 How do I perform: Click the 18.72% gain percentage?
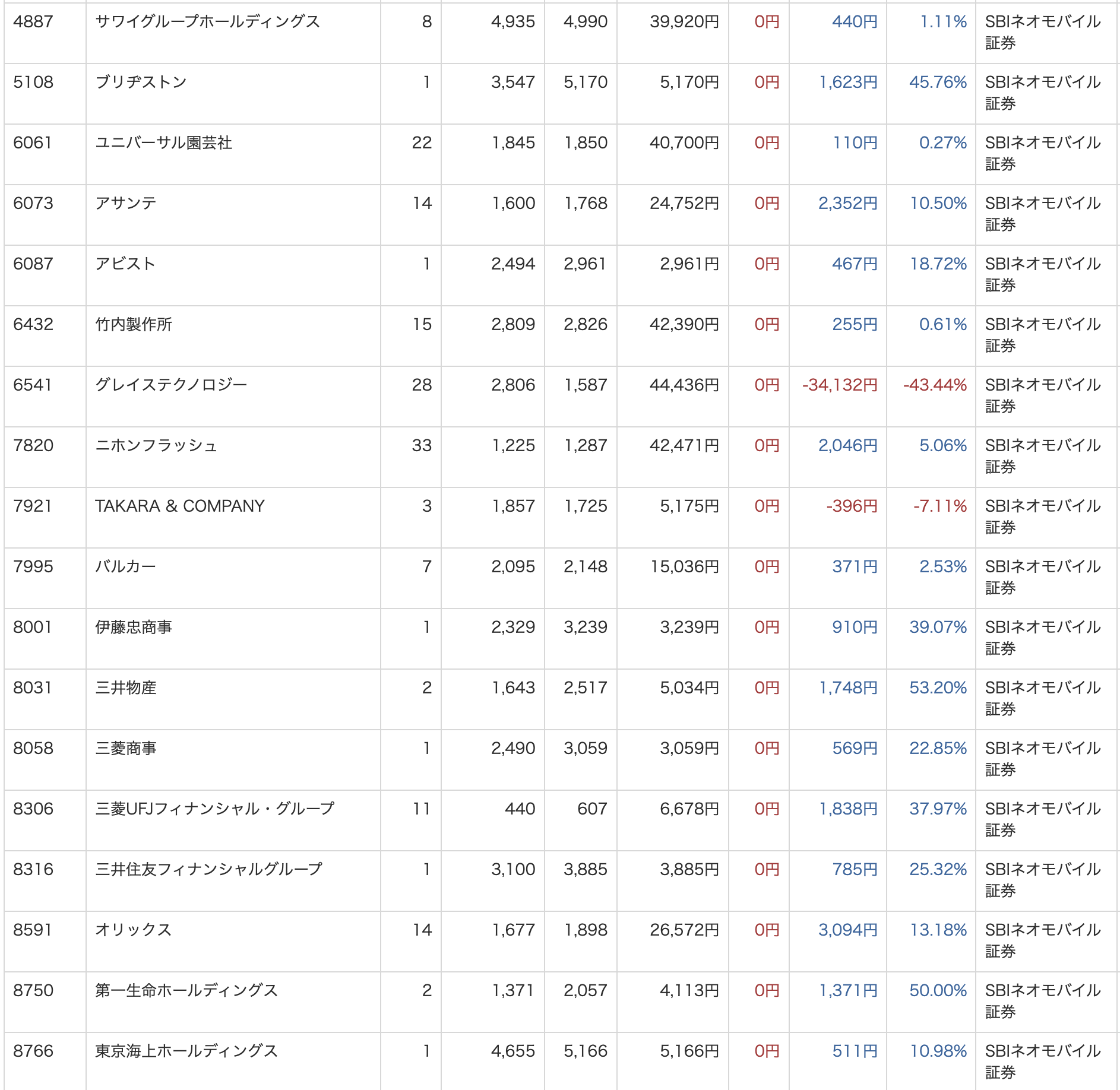pyautogui.click(x=938, y=264)
